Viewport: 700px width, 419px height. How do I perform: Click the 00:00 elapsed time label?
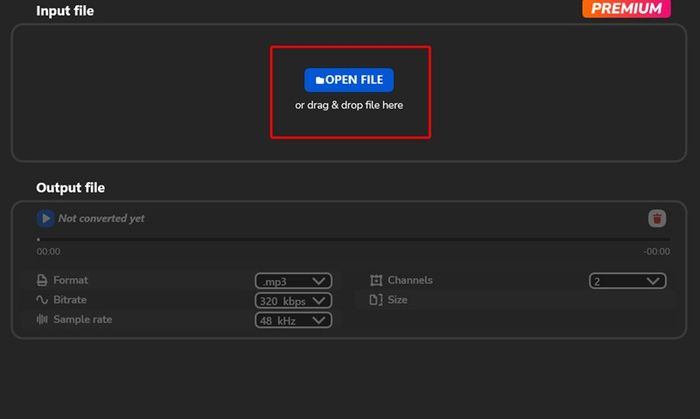click(48, 252)
